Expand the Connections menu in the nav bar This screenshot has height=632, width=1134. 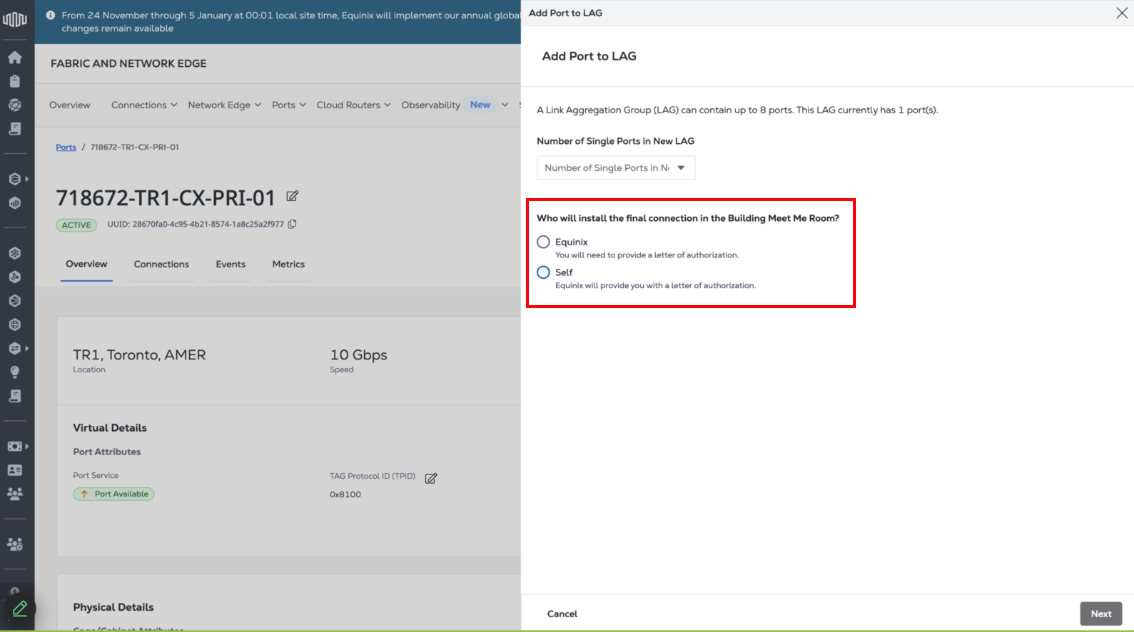point(144,105)
